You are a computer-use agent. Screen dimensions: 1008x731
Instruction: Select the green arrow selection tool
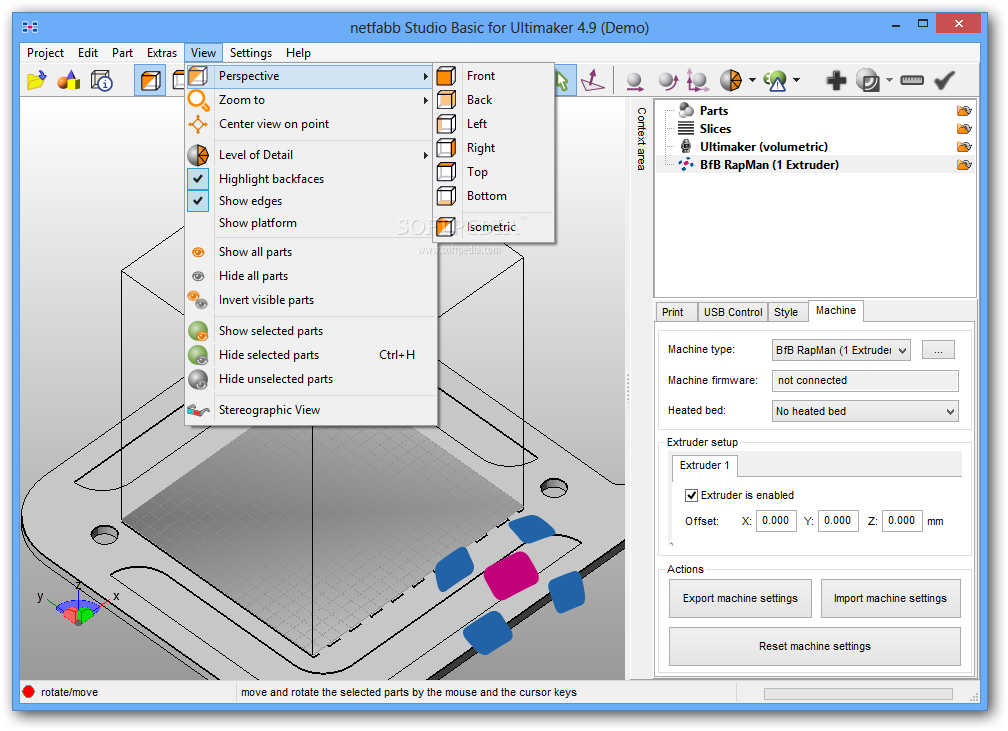click(562, 81)
